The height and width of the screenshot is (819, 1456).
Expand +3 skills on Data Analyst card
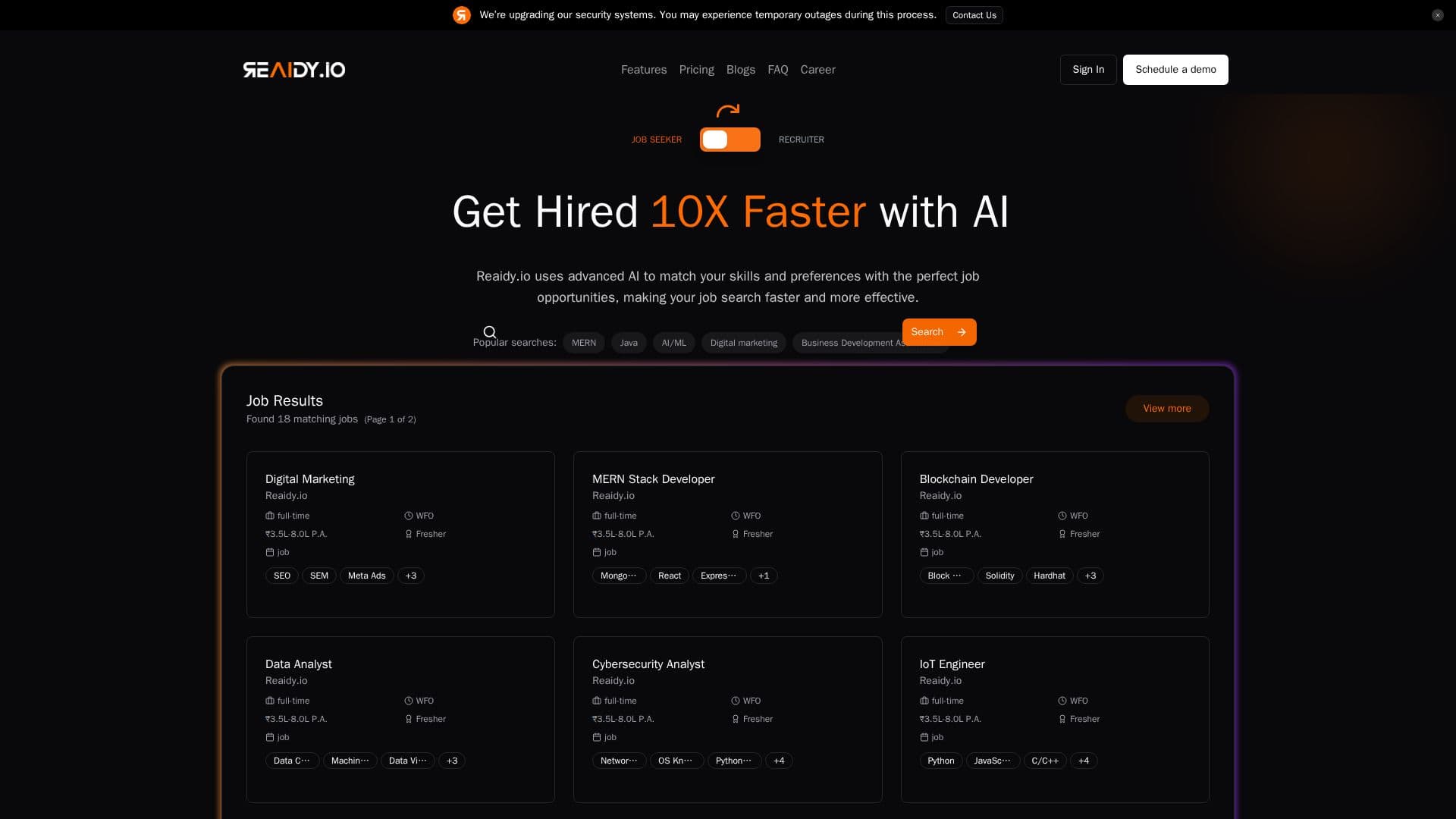pyautogui.click(x=452, y=761)
